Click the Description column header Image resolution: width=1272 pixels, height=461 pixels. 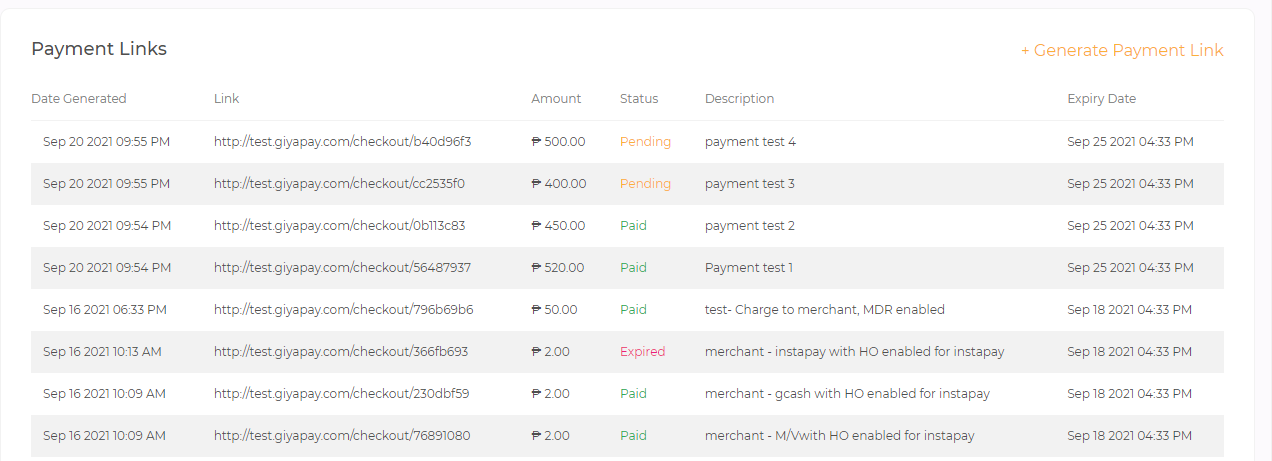(739, 99)
